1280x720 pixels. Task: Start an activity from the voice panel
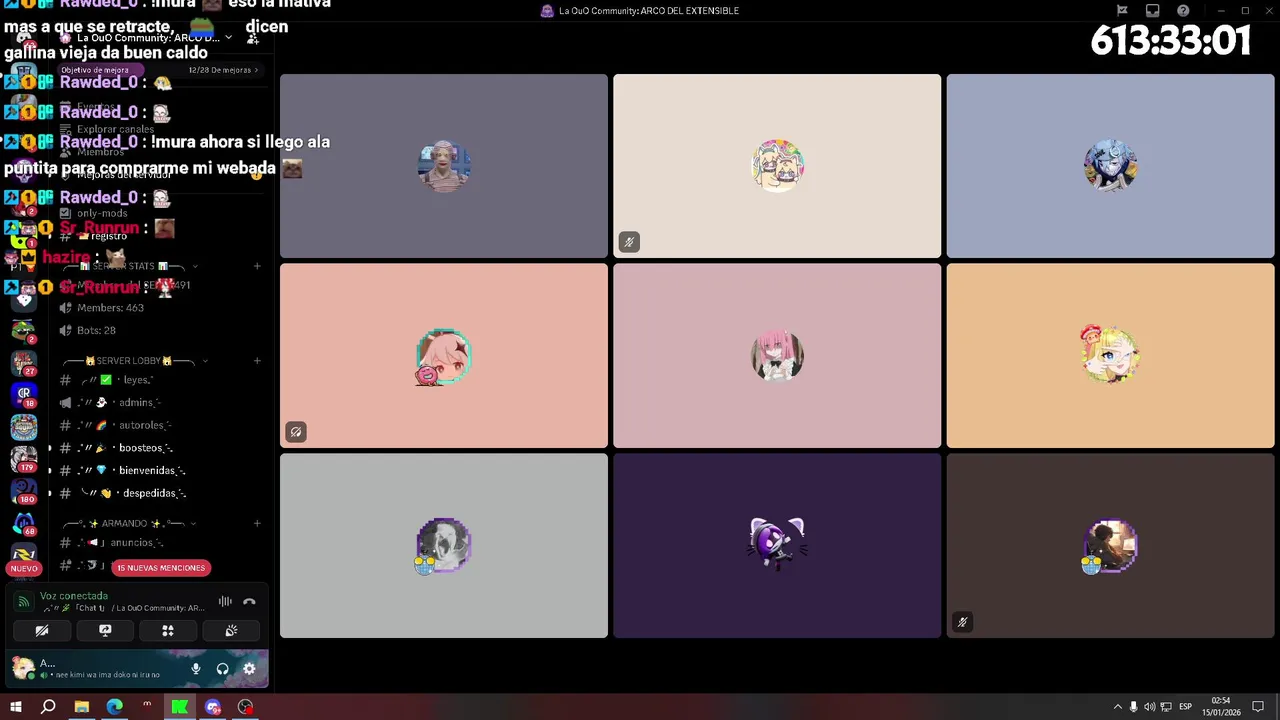click(168, 631)
